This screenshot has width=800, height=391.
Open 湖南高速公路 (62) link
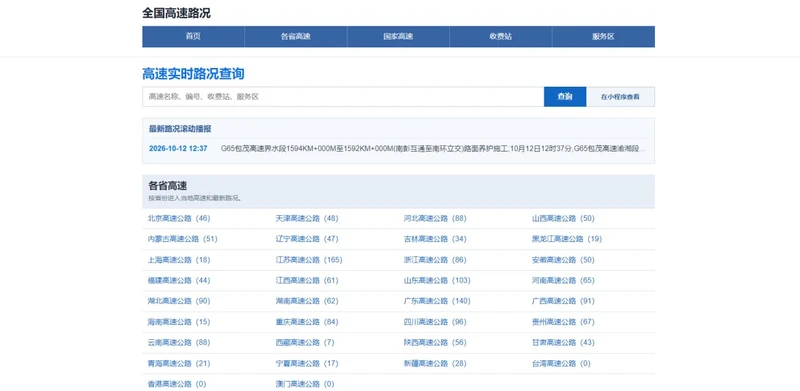pyautogui.click(x=307, y=301)
